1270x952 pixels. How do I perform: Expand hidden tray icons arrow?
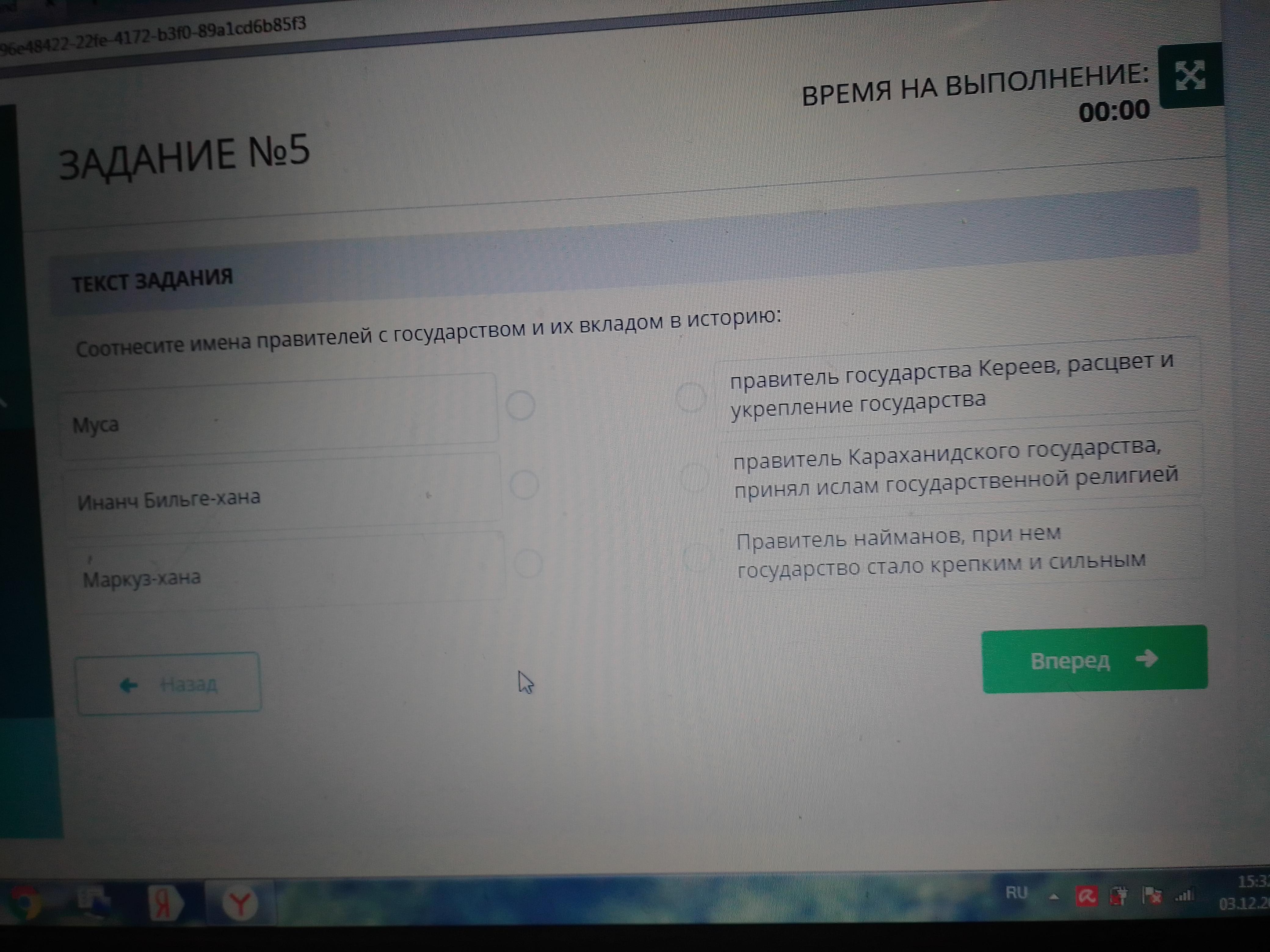[1054, 897]
